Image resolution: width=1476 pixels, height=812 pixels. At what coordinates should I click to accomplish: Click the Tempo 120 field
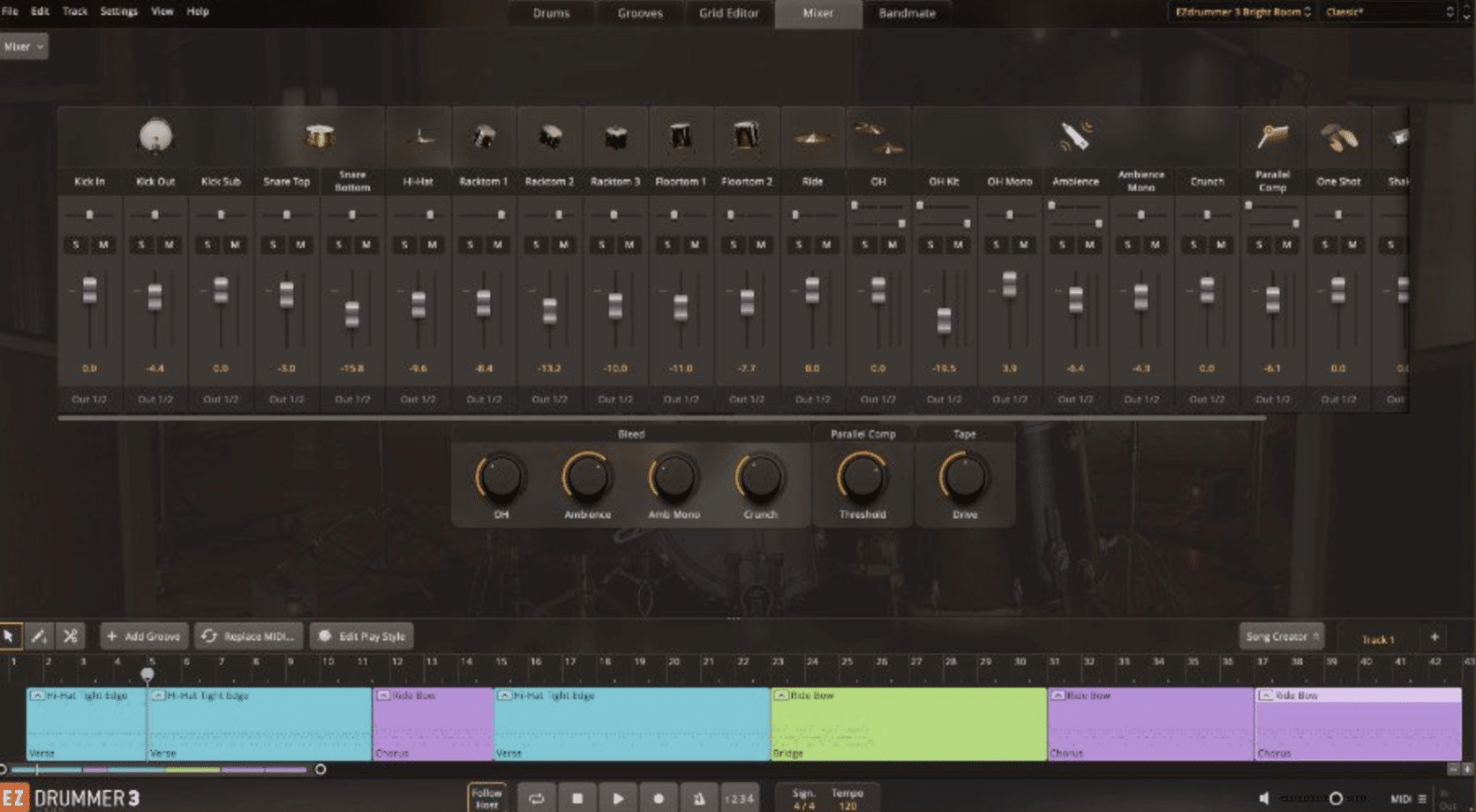847,799
